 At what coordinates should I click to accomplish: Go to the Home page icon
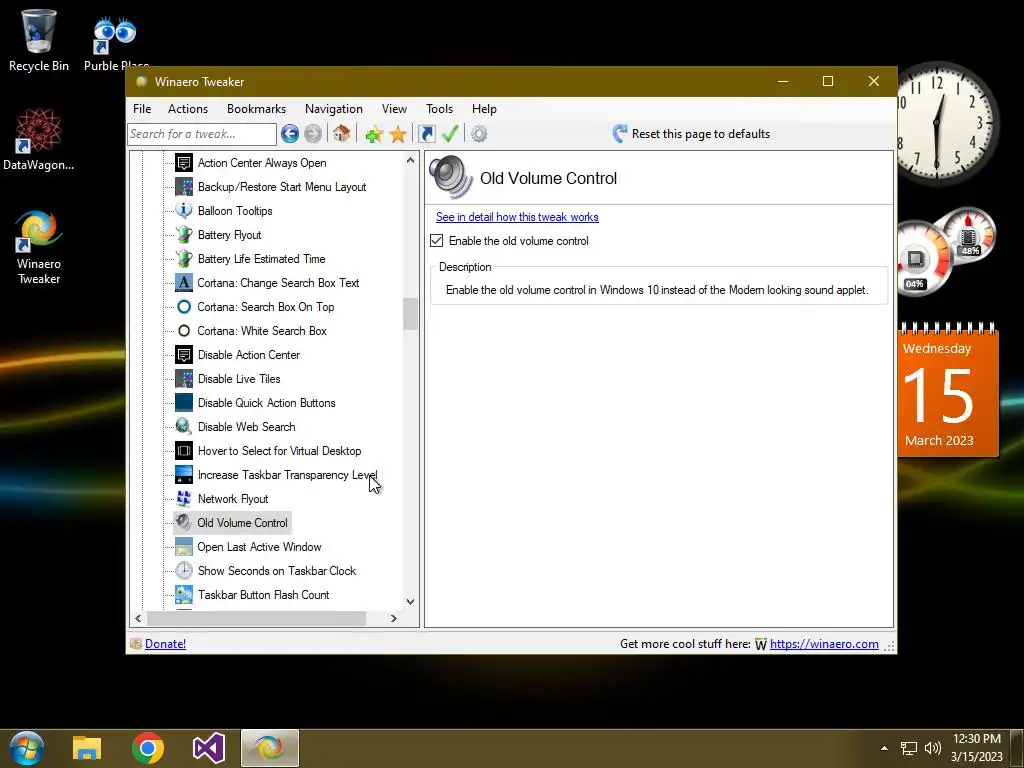pyautogui.click(x=341, y=134)
